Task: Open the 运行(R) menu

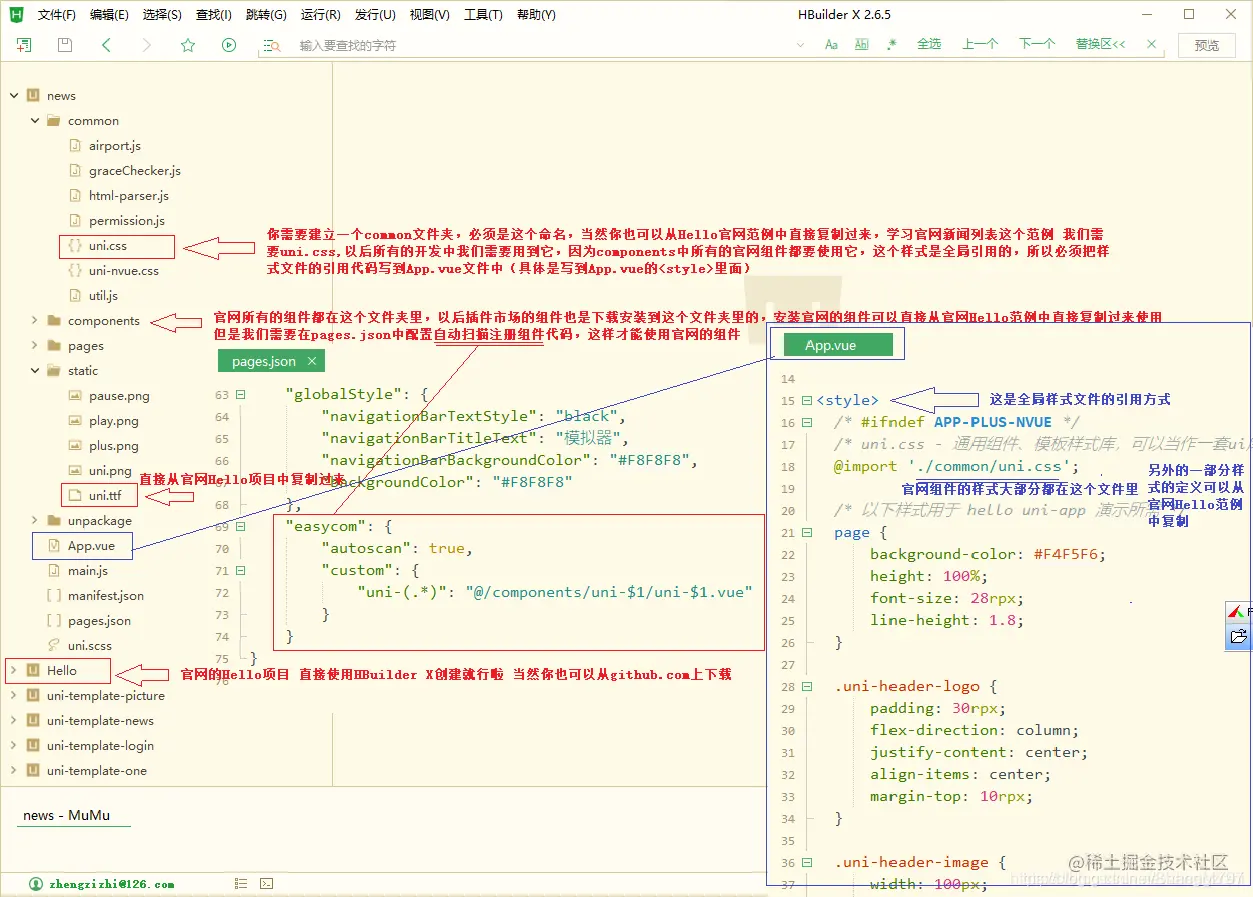Action: point(320,15)
